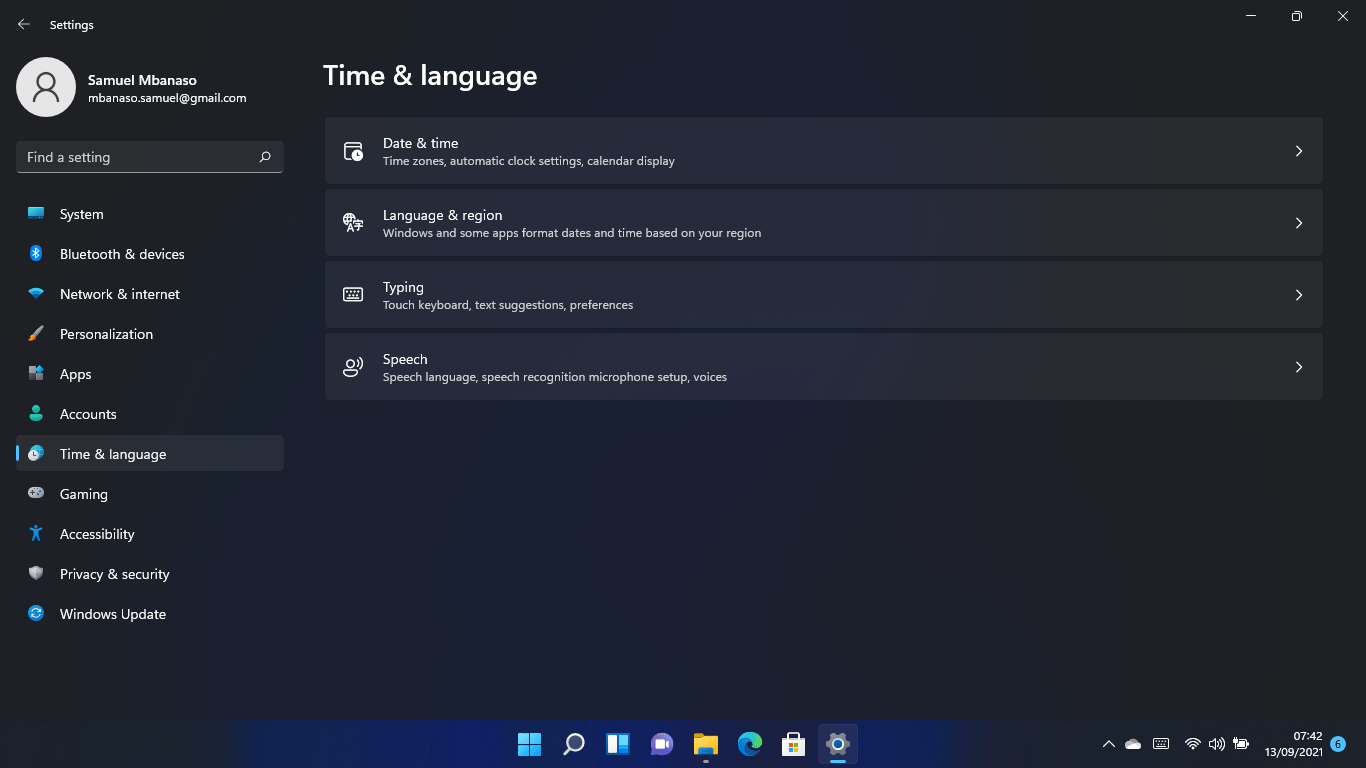The height and width of the screenshot is (768, 1366).
Task: Click the Windows Update sync icon
Action: coord(36,614)
